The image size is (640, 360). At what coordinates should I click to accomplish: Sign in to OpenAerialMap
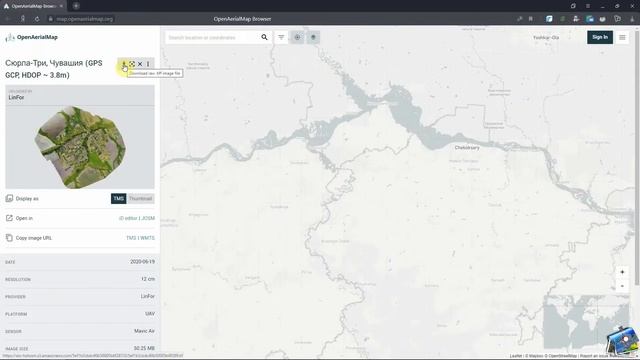coord(600,37)
